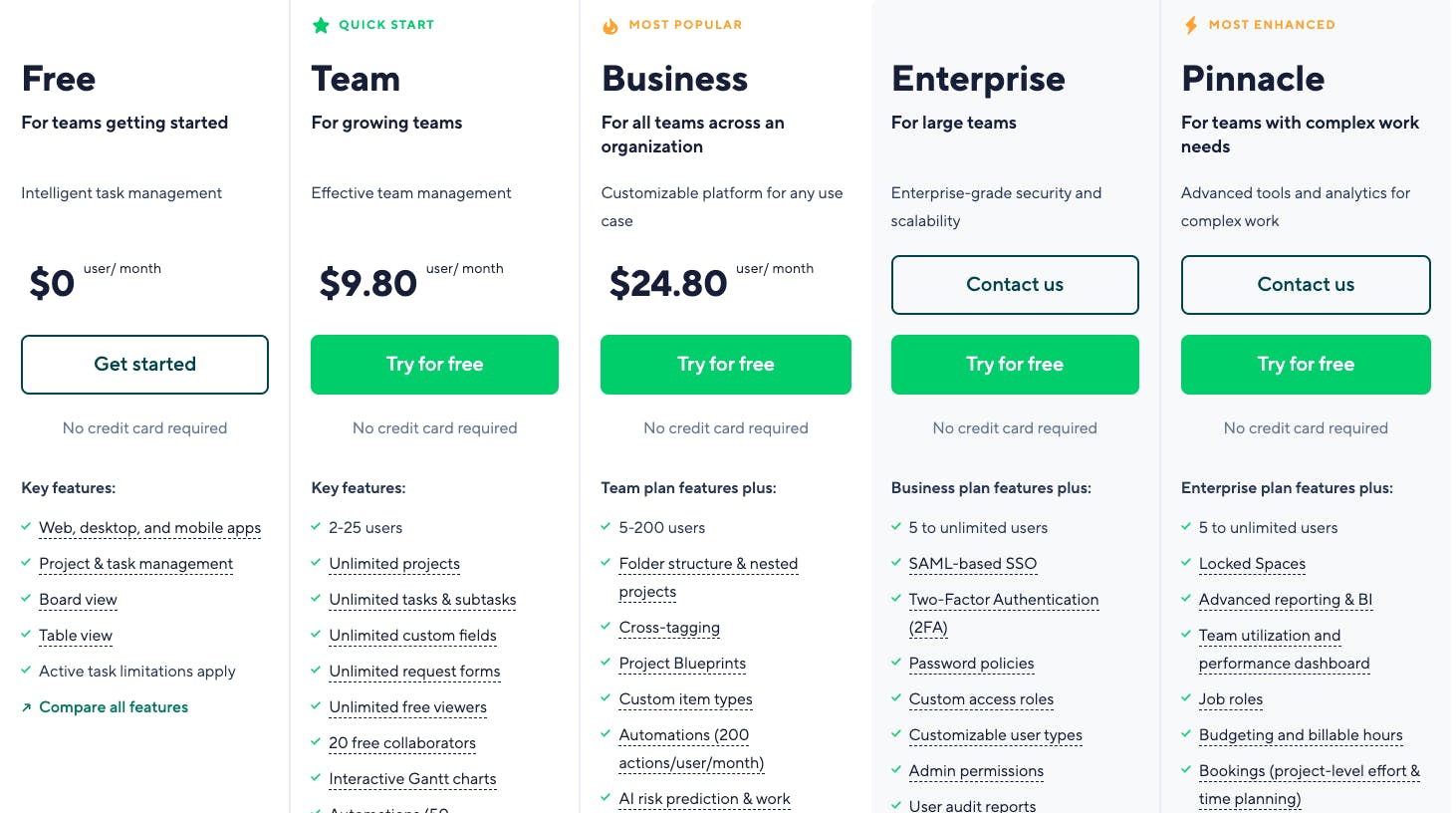Click Contact us on the Pinnacle plan
The image size is (1456, 813).
tap(1306, 284)
